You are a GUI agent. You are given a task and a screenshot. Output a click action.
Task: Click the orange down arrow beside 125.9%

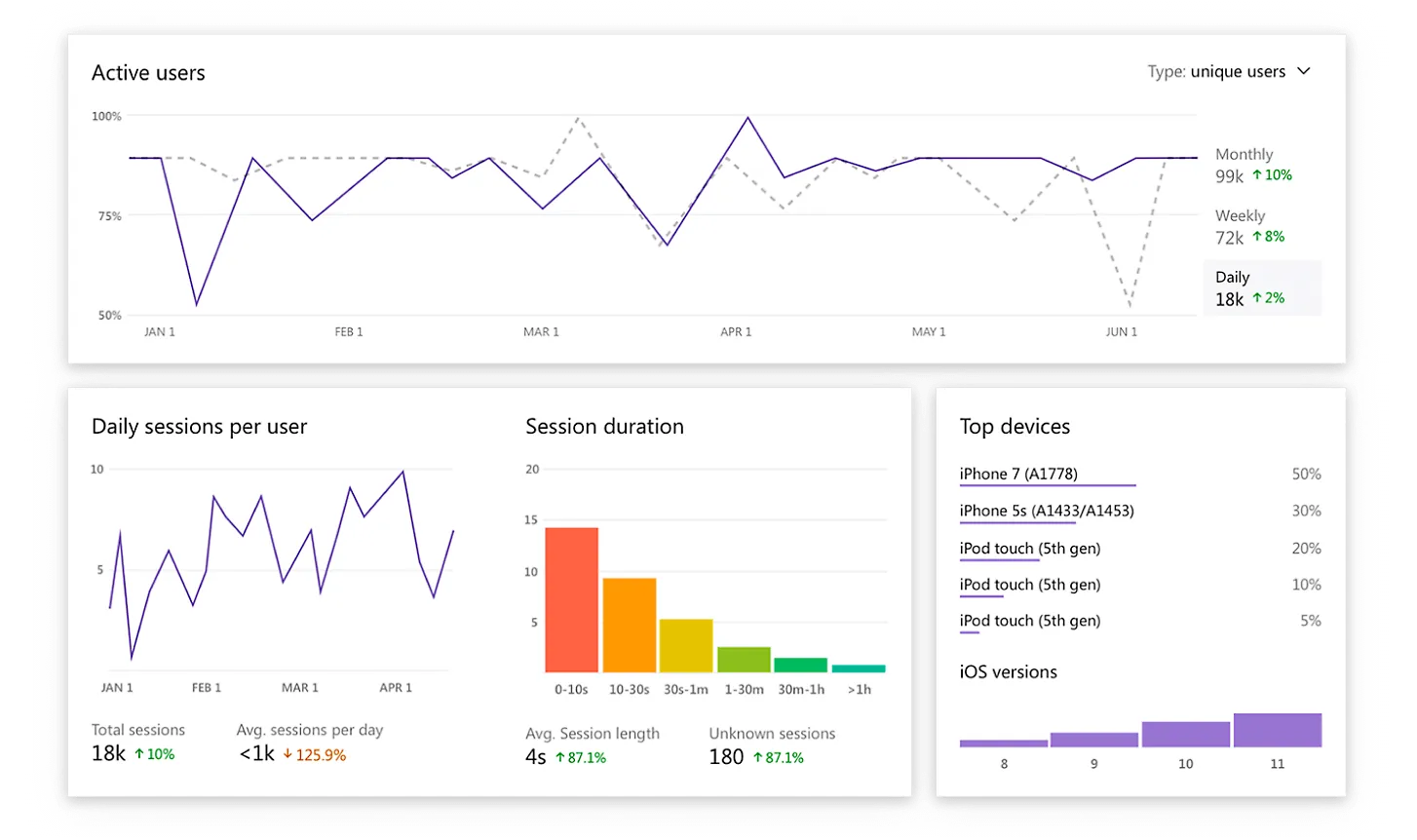[x=287, y=755]
